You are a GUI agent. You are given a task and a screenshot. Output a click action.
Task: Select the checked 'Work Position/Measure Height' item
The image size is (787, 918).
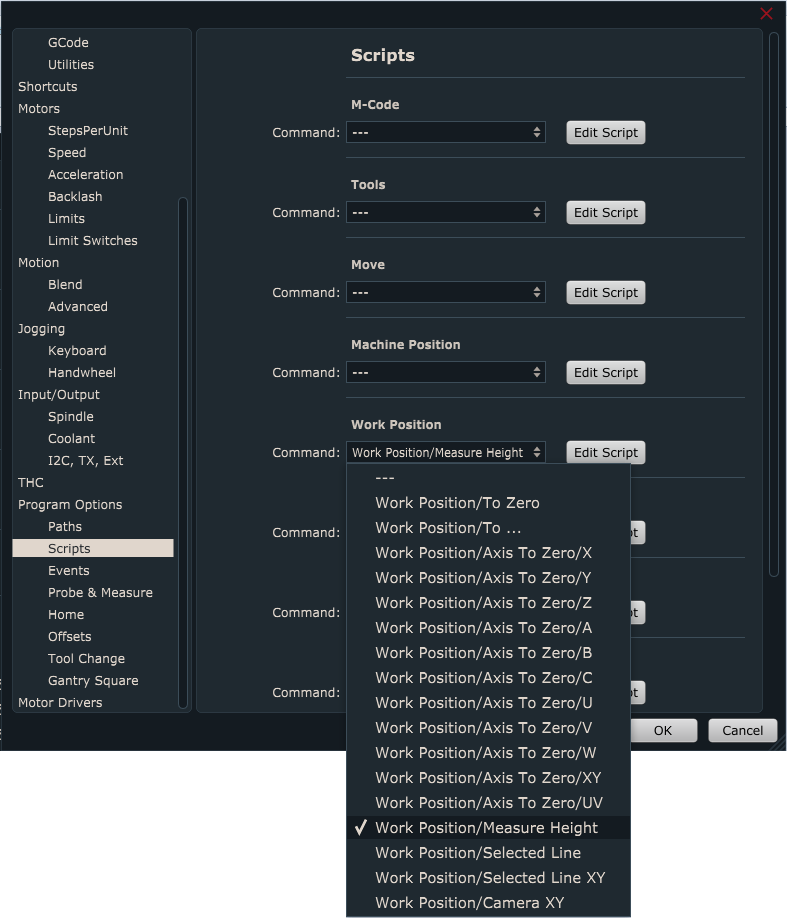click(486, 828)
